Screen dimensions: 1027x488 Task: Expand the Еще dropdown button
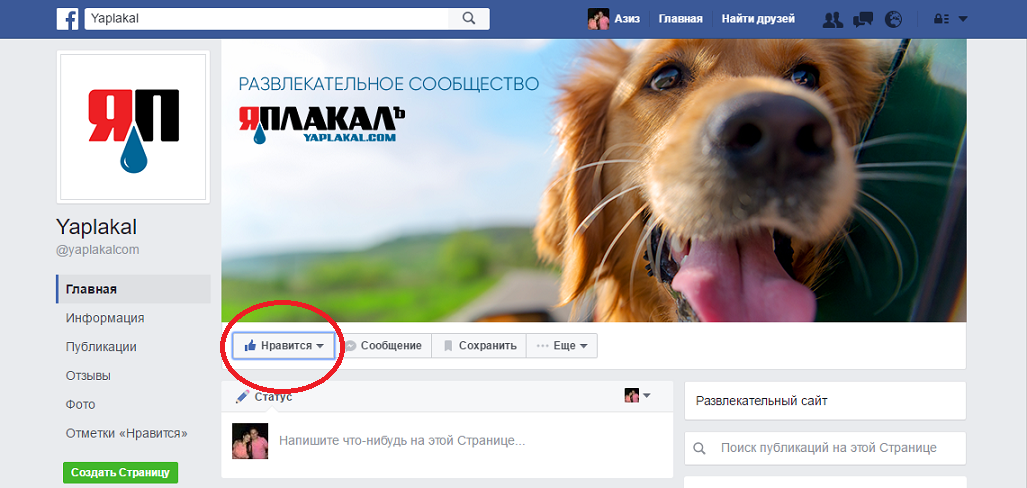pyautogui.click(x=562, y=346)
